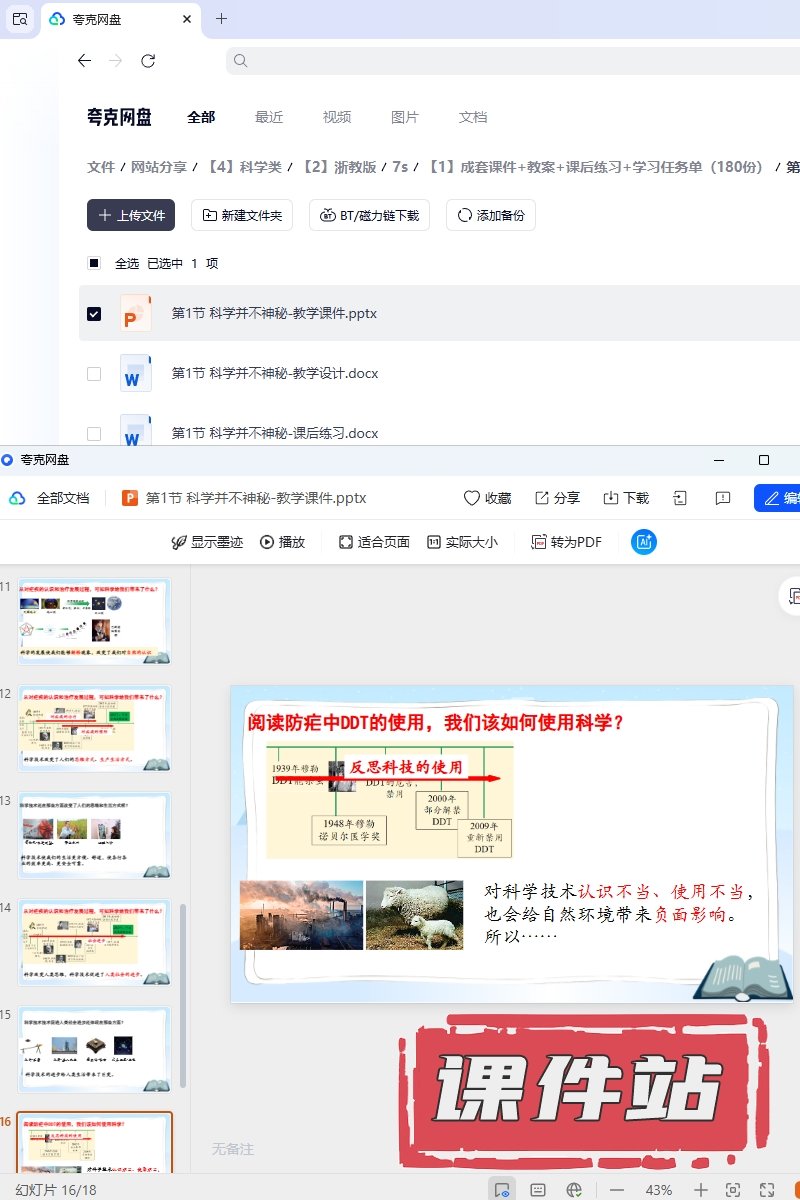Select slide 13 thumbnail
This screenshot has width=800, height=1200.
coord(95,835)
